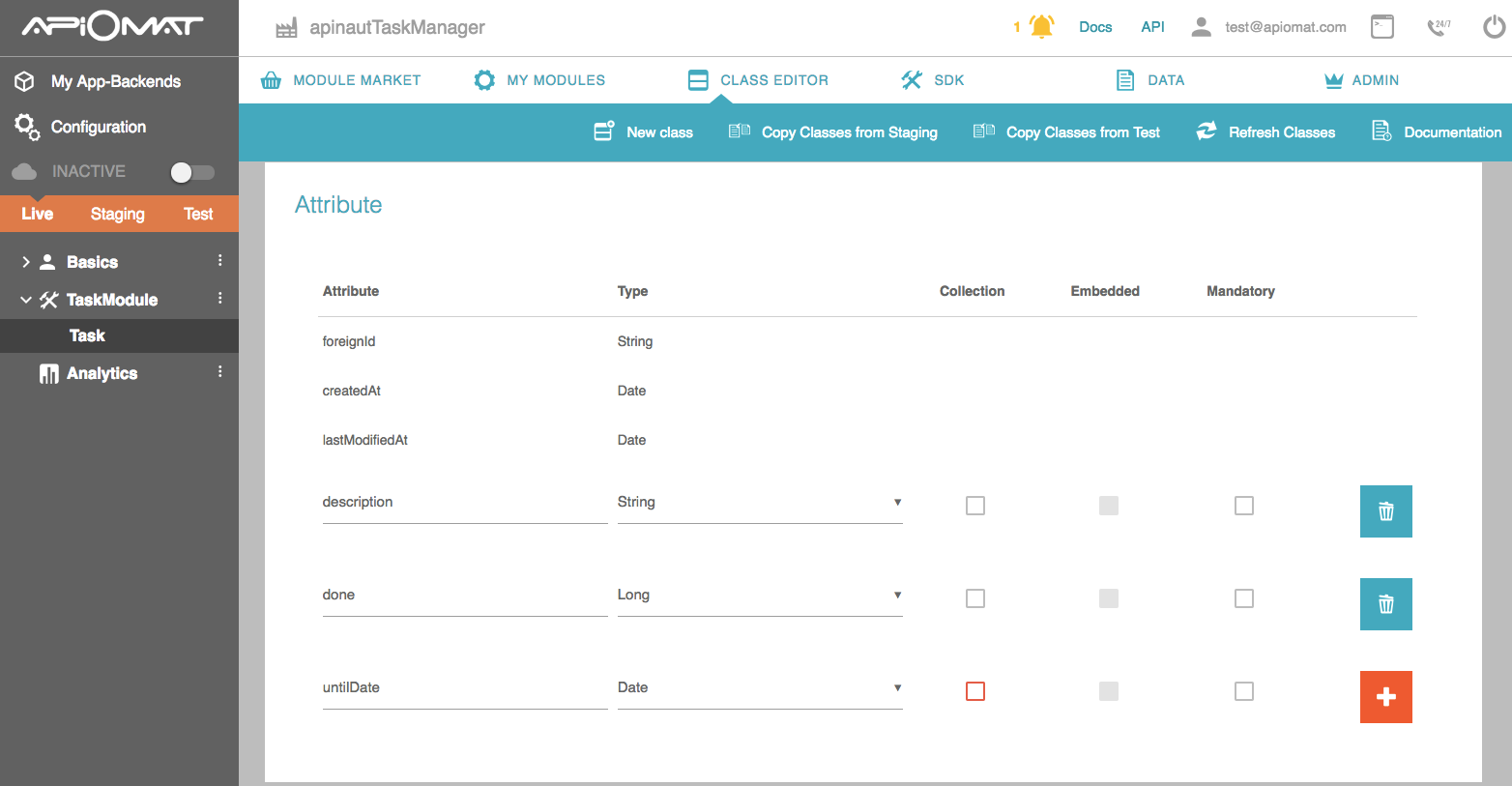Click the New class button
The height and width of the screenshot is (786, 1512).
coord(644,132)
